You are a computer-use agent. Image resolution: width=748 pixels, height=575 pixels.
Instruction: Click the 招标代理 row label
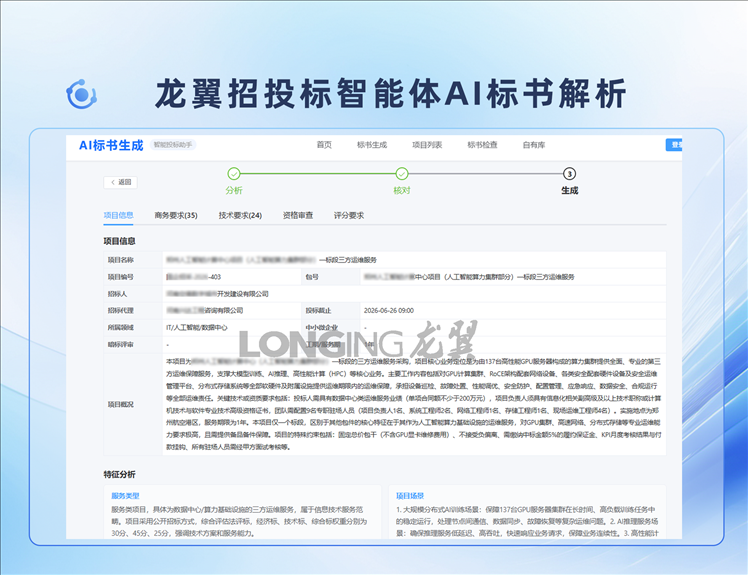pyautogui.click(x=120, y=311)
